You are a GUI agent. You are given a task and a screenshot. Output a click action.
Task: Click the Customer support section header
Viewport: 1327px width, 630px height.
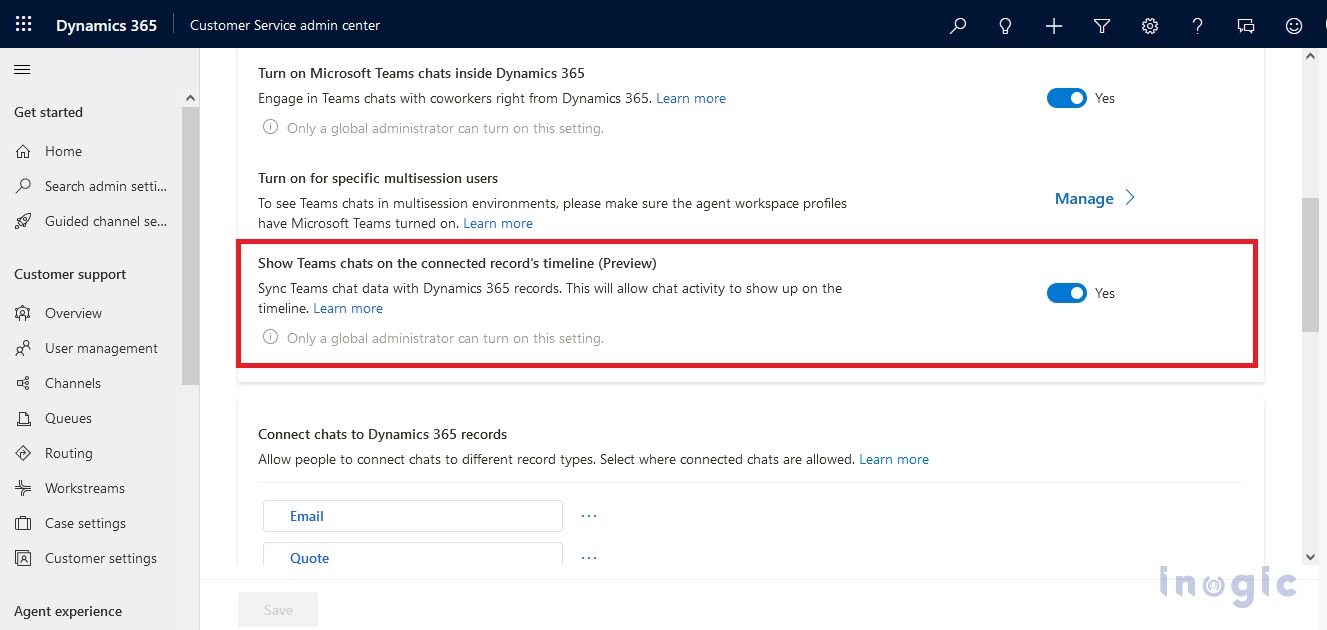(70, 274)
